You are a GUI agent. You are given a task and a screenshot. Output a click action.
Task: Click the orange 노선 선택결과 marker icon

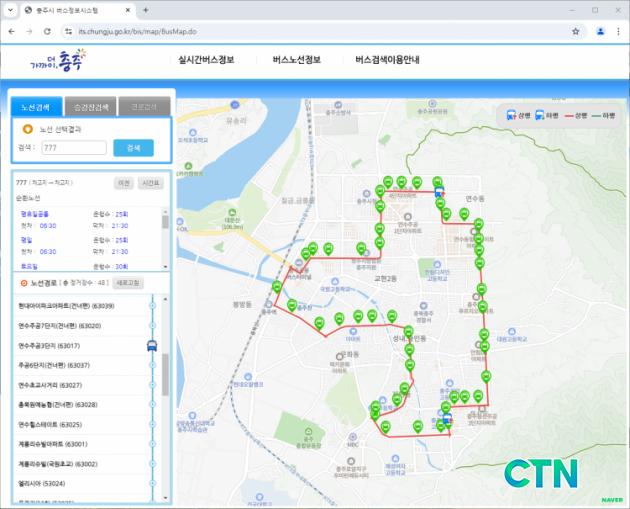27,129
